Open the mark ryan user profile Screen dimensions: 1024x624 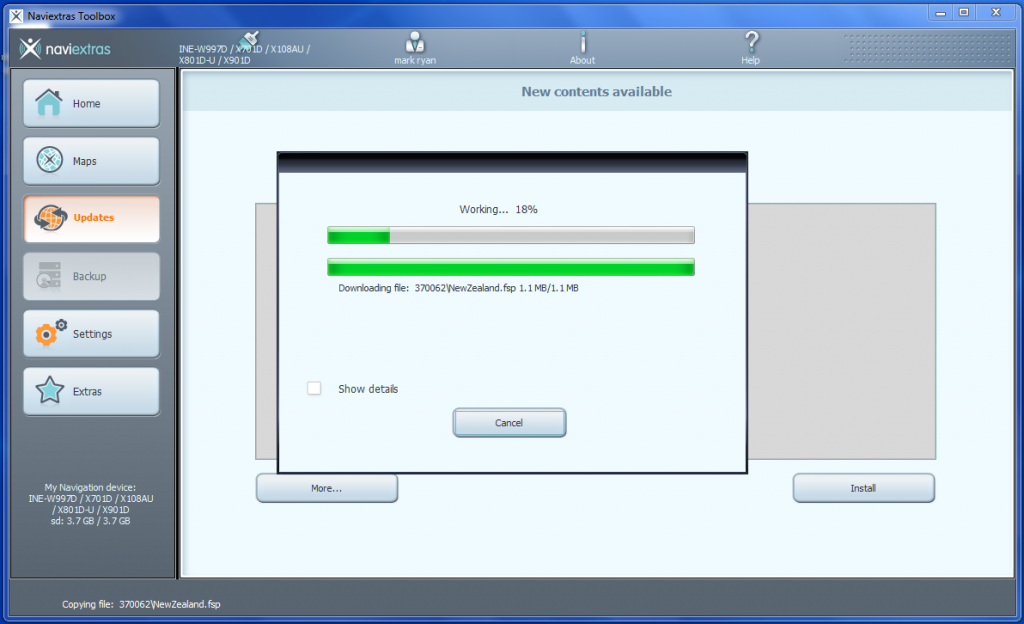[x=414, y=47]
